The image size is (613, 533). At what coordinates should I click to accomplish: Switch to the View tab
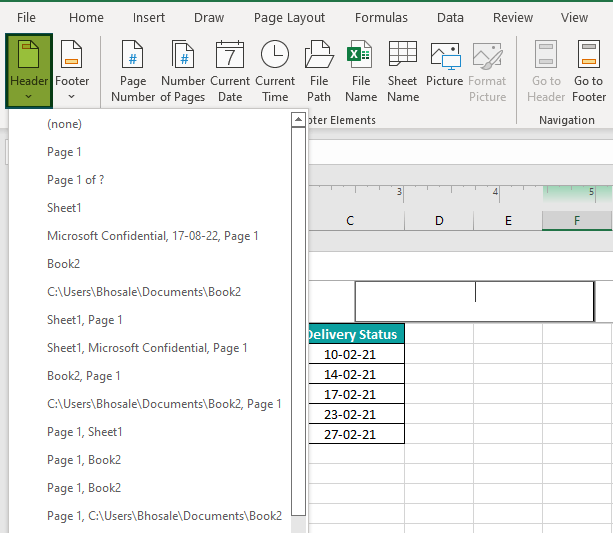click(574, 18)
